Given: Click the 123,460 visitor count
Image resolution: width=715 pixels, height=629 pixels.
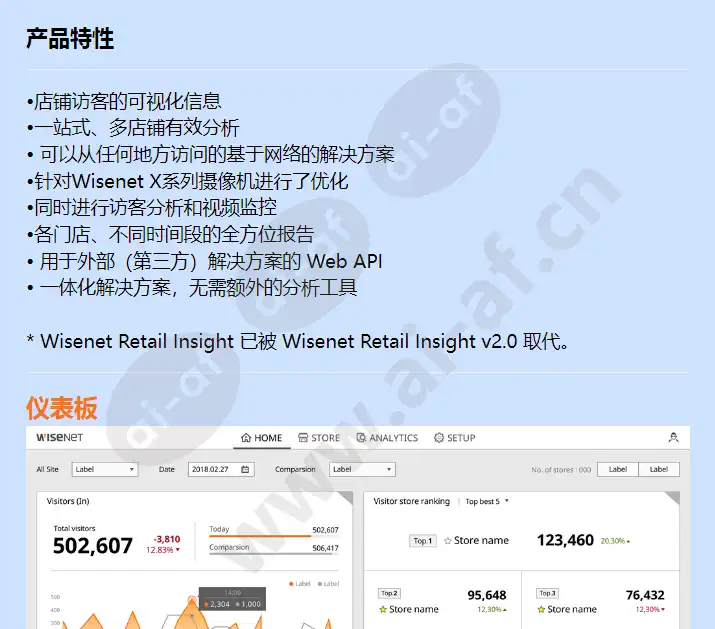Looking at the screenshot, I should tap(565, 540).
